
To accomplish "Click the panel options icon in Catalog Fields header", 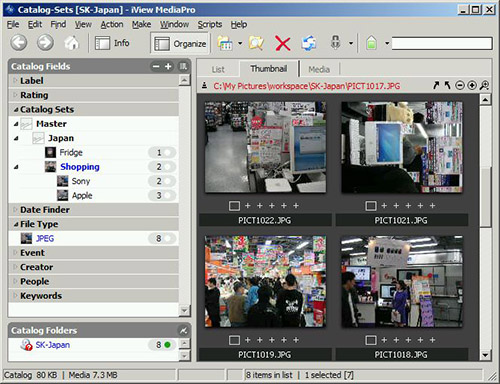I will (x=183, y=66).
